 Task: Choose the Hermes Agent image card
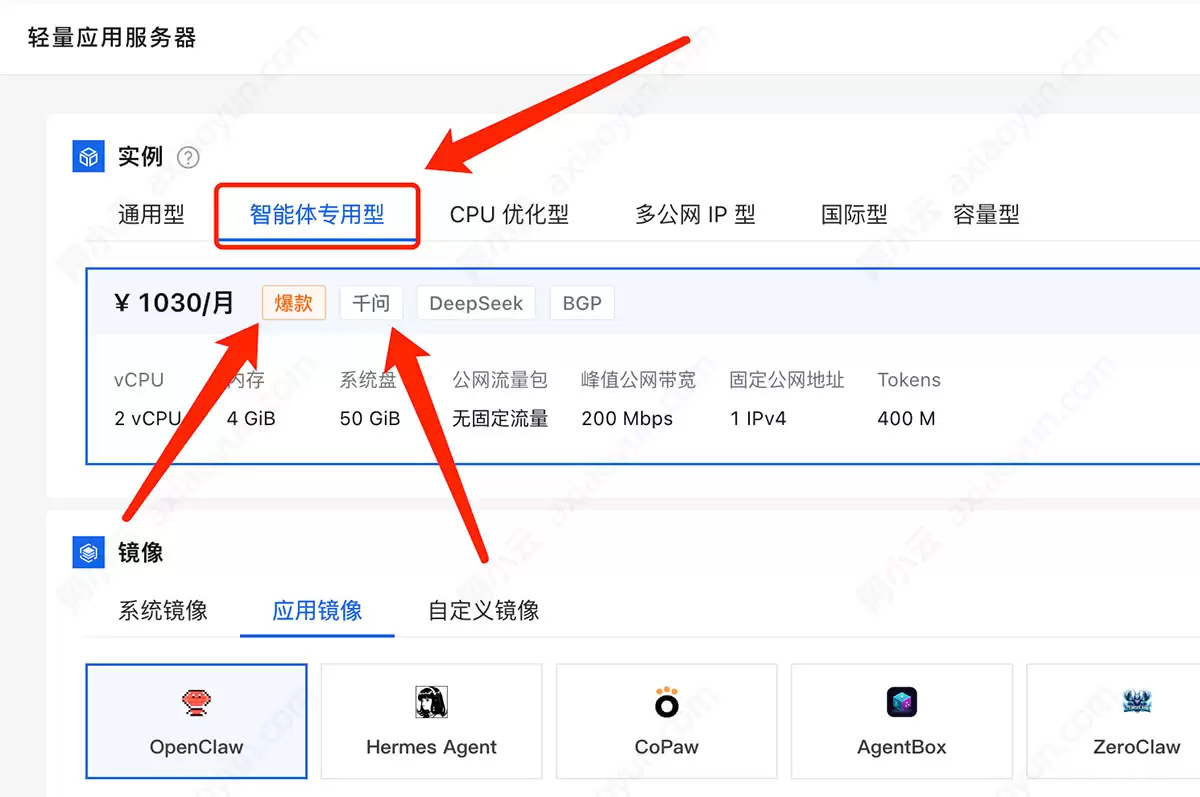pos(431,721)
